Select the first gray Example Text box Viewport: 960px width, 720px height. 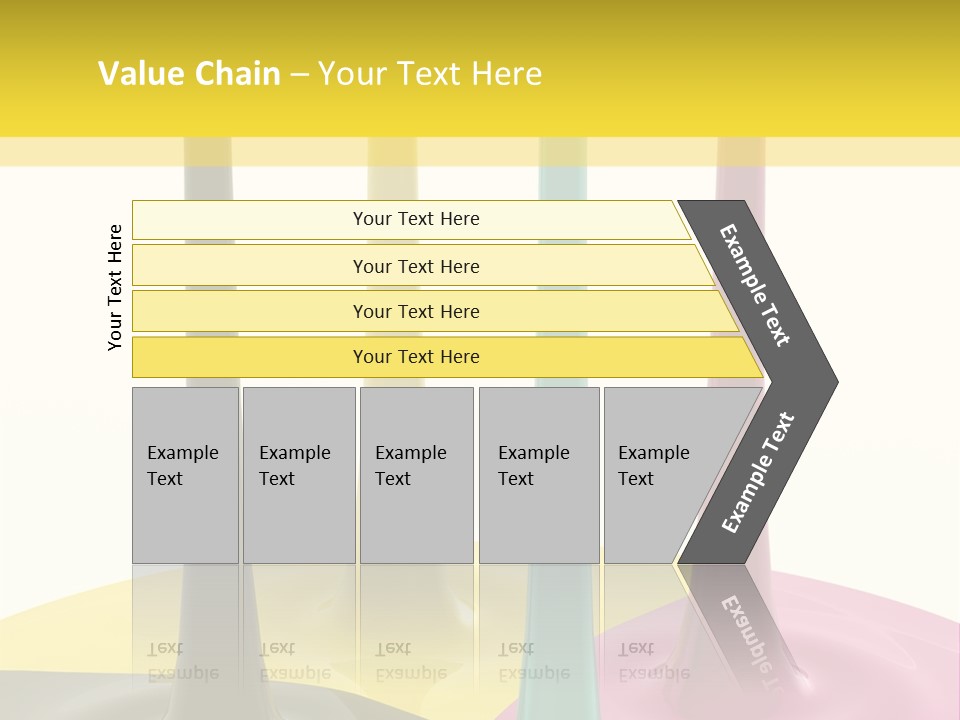[x=185, y=475]
